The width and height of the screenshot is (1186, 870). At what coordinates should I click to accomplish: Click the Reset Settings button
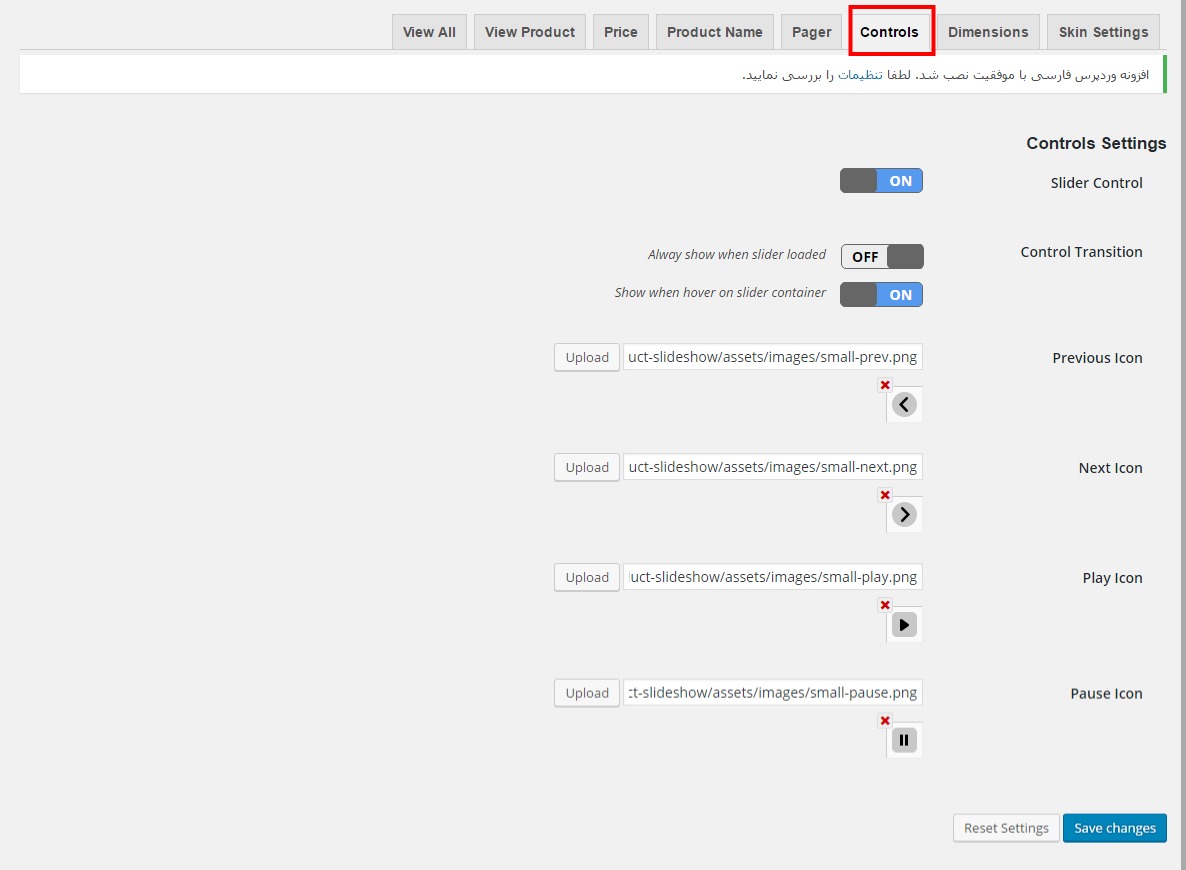click(x=1006, y=828)
